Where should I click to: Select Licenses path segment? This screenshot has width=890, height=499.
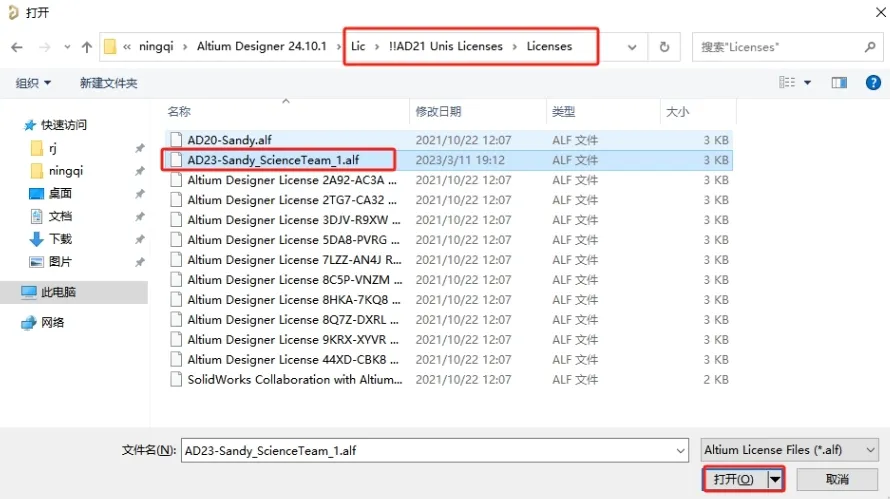(x=549, y=47)
